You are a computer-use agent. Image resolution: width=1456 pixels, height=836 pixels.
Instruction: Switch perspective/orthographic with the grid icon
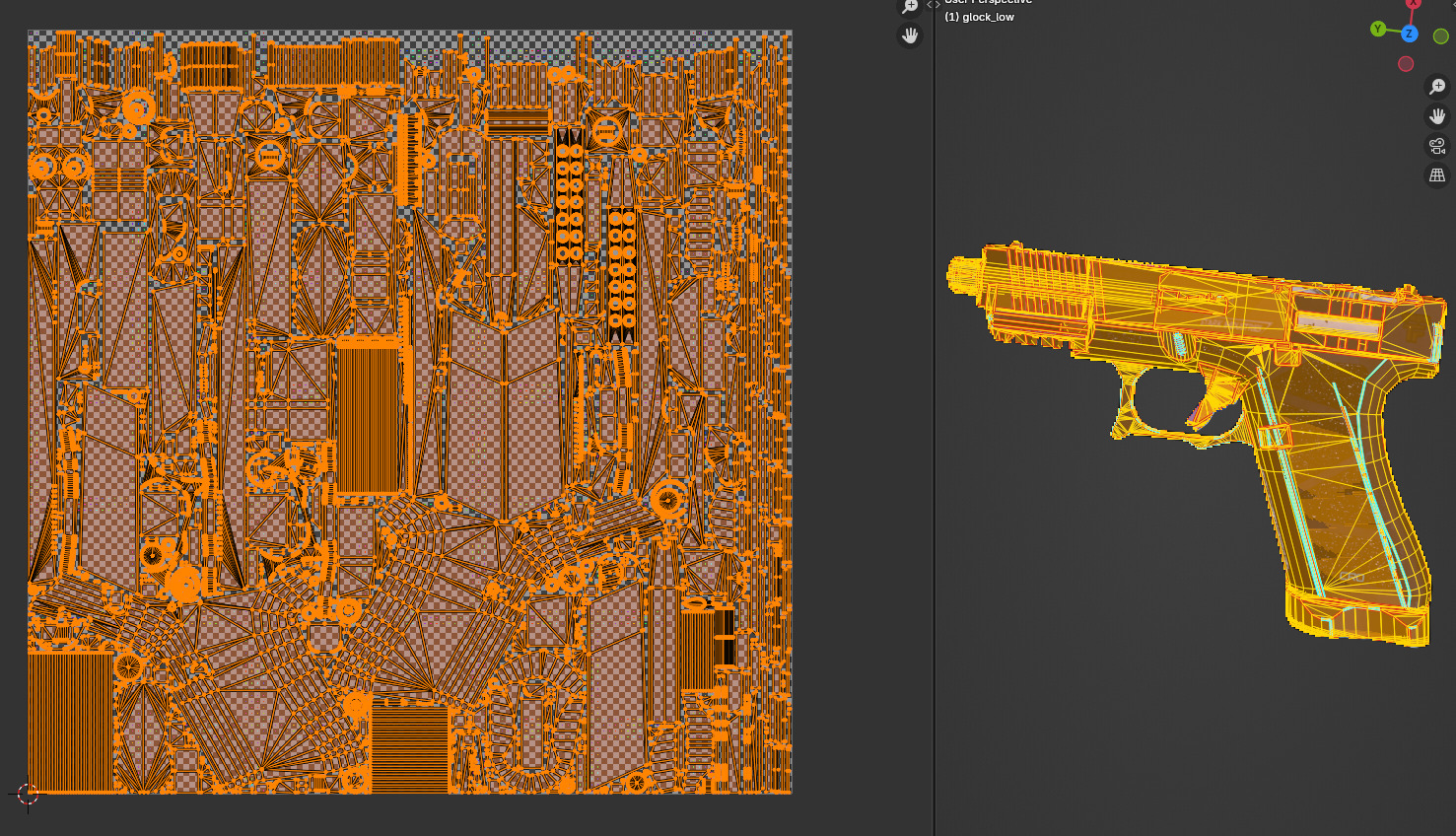click(1437, 175)
